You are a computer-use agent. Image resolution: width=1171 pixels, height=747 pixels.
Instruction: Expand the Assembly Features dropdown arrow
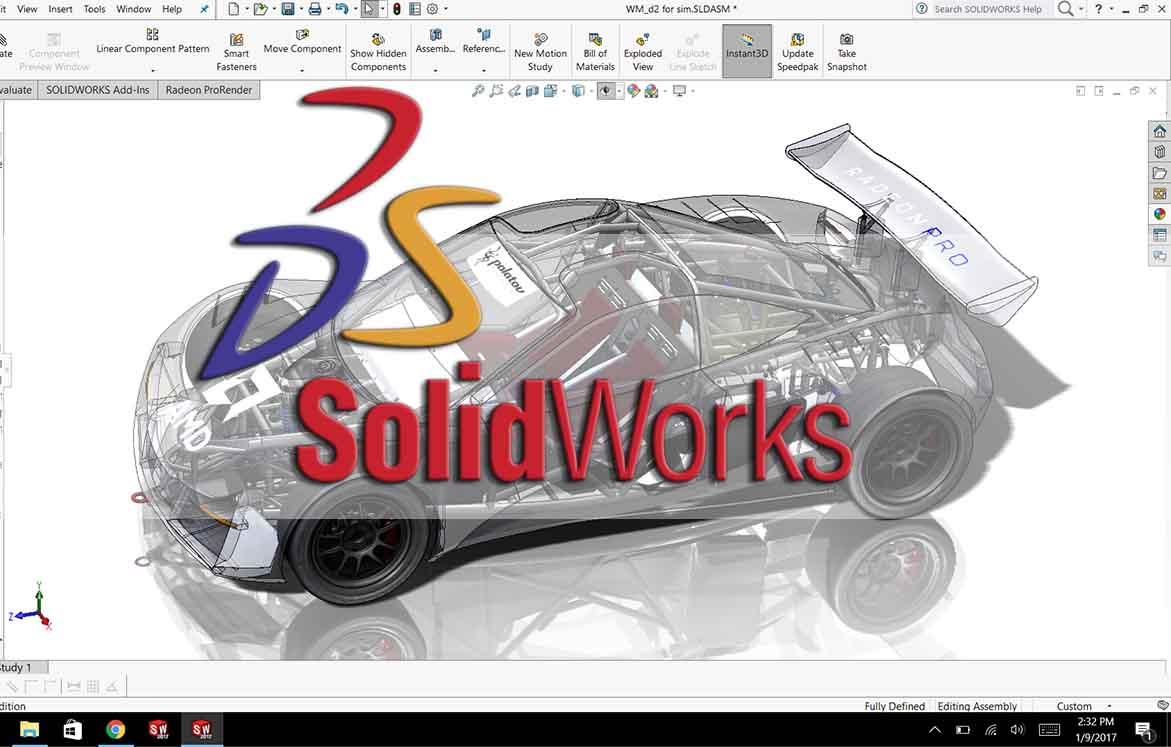(x=435, y=69)
